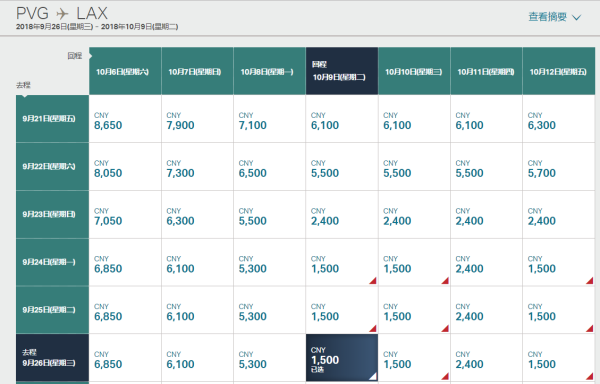Choose departure row 9月21日(星期五)
The width and height of the screenshot is (600, 384).
point(52,119)
